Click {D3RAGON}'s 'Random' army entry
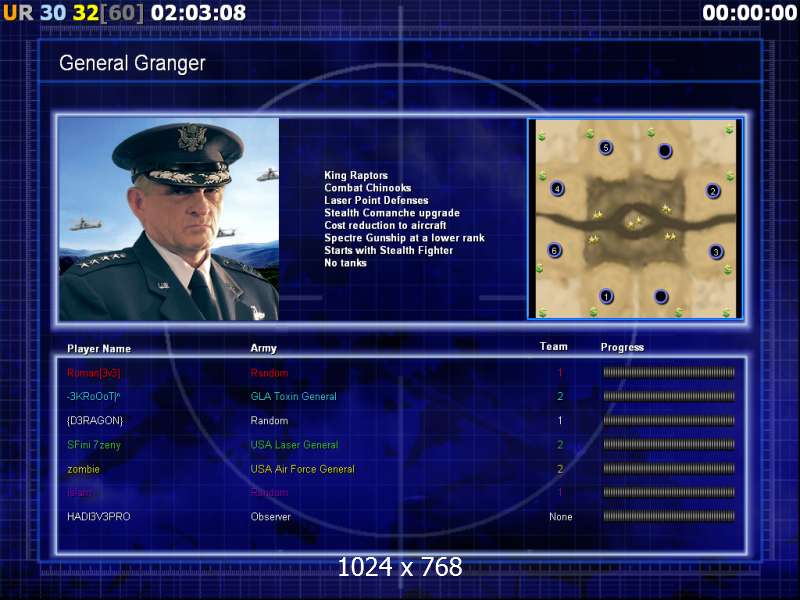The height and width of the screenshot is (600, 800). [269, 420]
